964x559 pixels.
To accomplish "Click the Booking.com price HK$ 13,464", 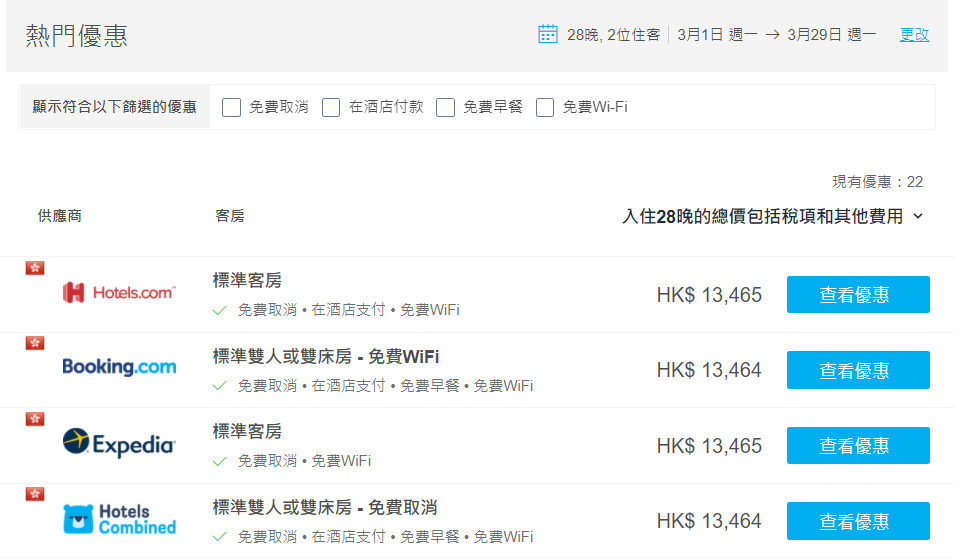I will click(709, 370).
